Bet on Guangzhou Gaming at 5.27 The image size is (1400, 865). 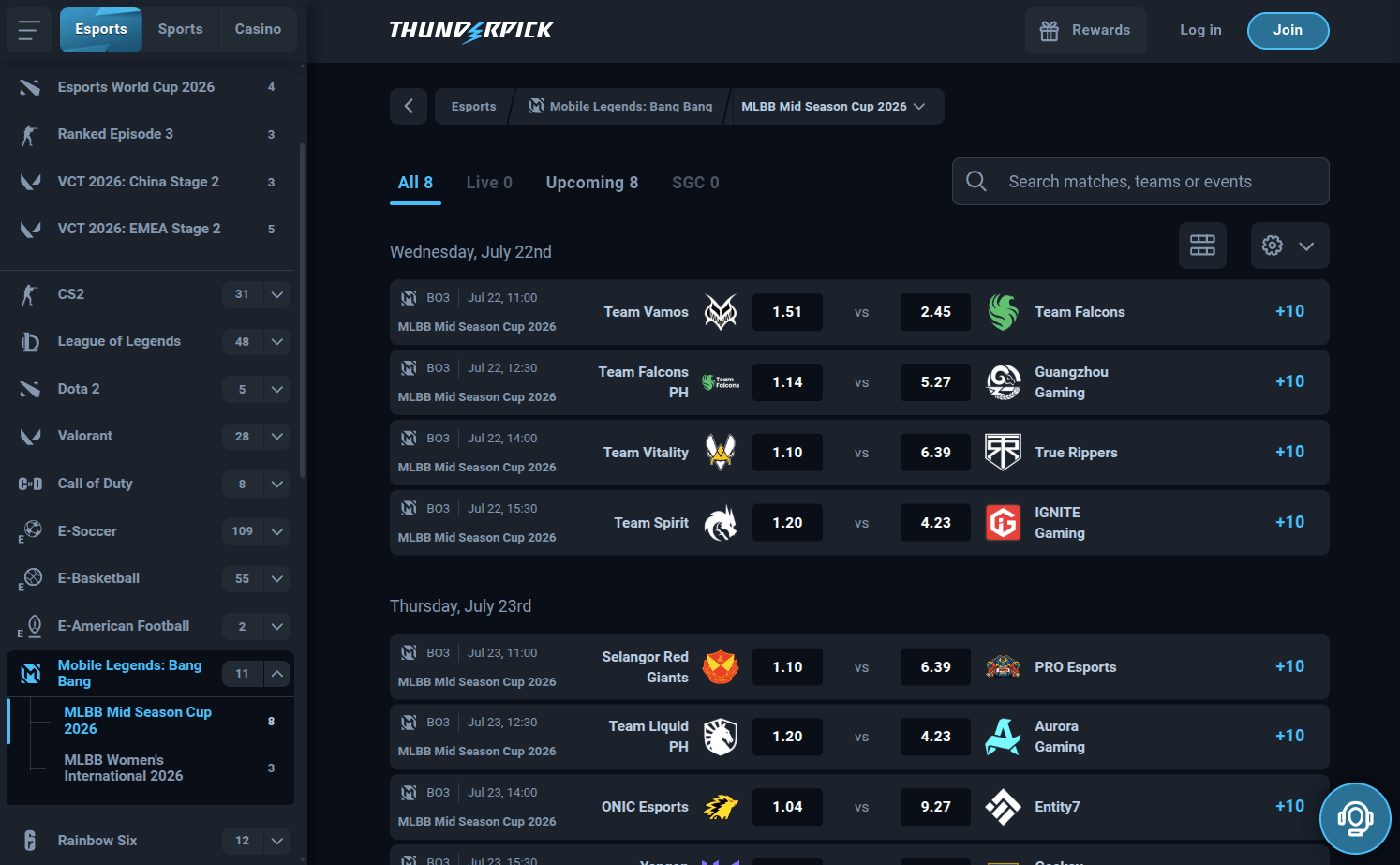click(x=935, y=382)
